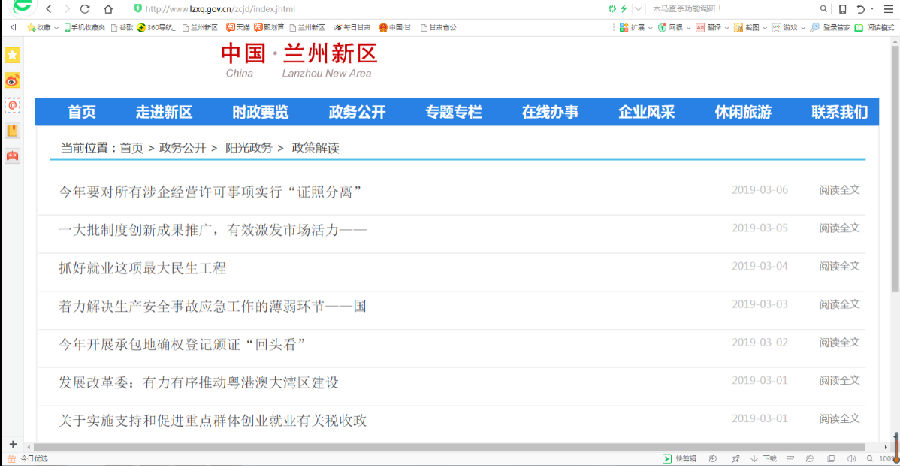Image resolution: width=900 pixels, height=466 pixels.
Task: Open article 抓好就业这项最大民生工程
Action: click(142, 267)
